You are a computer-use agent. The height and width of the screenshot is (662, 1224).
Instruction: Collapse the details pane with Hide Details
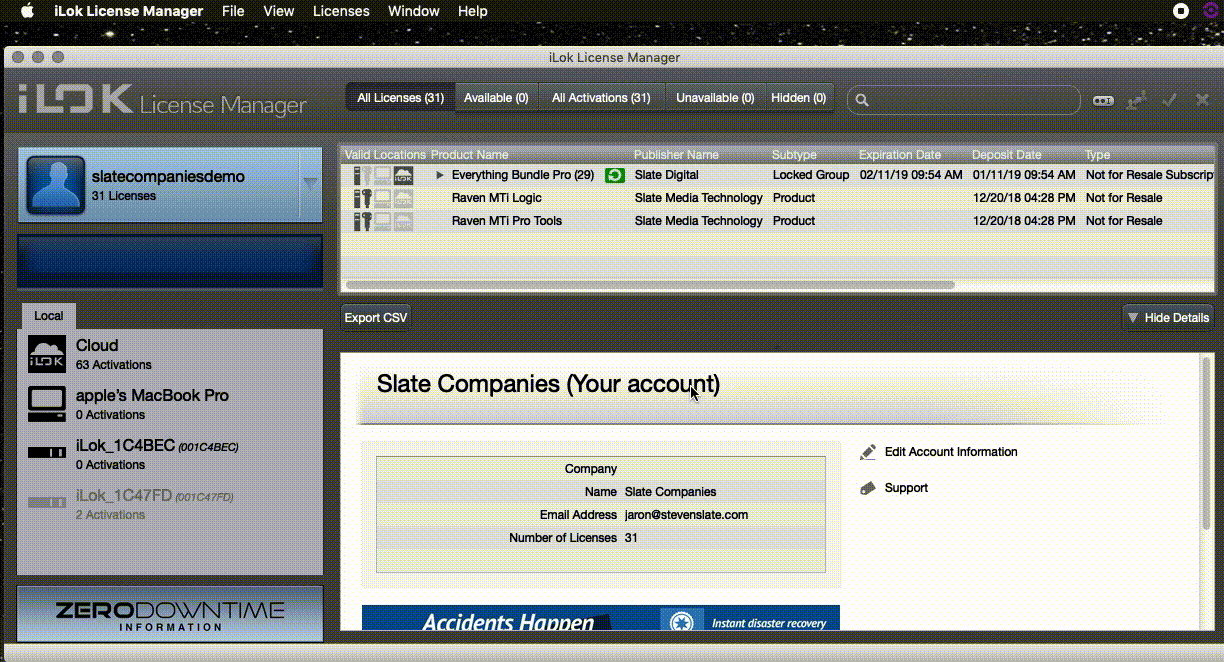coord(1168,318)
